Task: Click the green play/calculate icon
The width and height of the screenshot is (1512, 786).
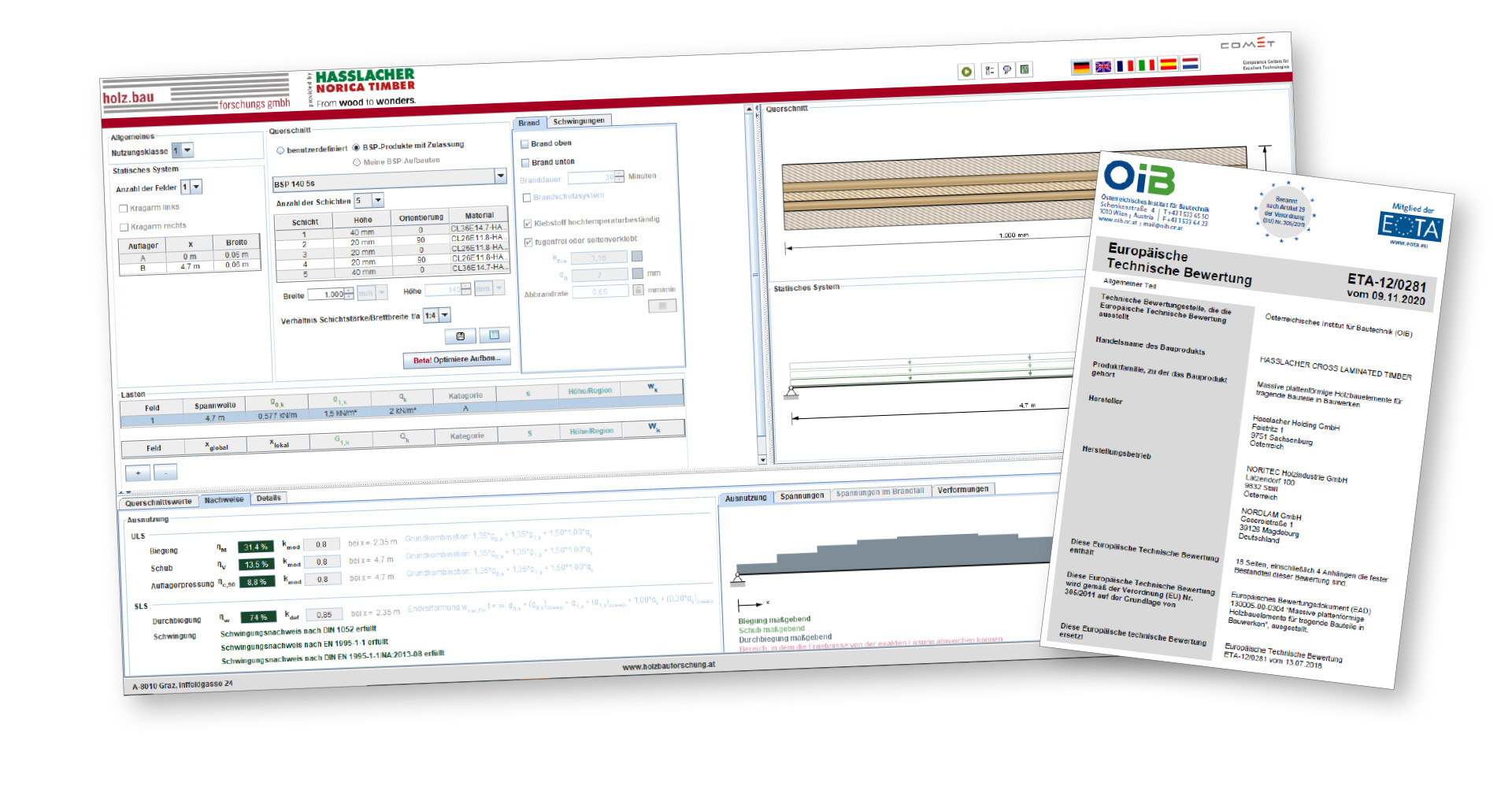Action: point(966,72)
